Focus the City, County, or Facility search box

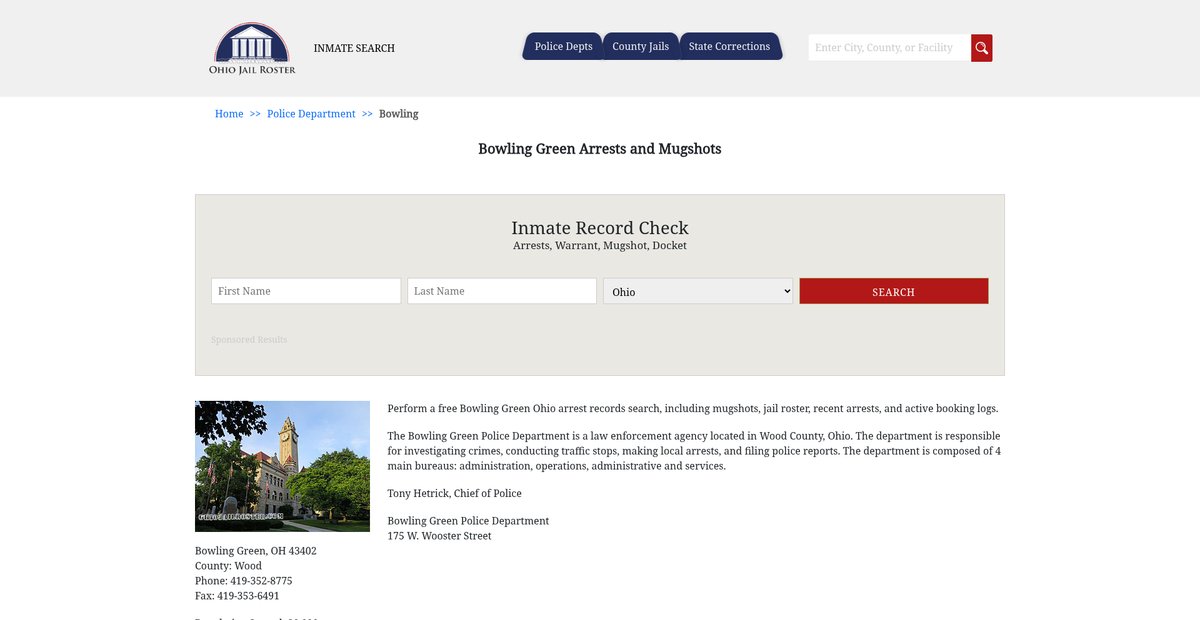tap(888, 48)
